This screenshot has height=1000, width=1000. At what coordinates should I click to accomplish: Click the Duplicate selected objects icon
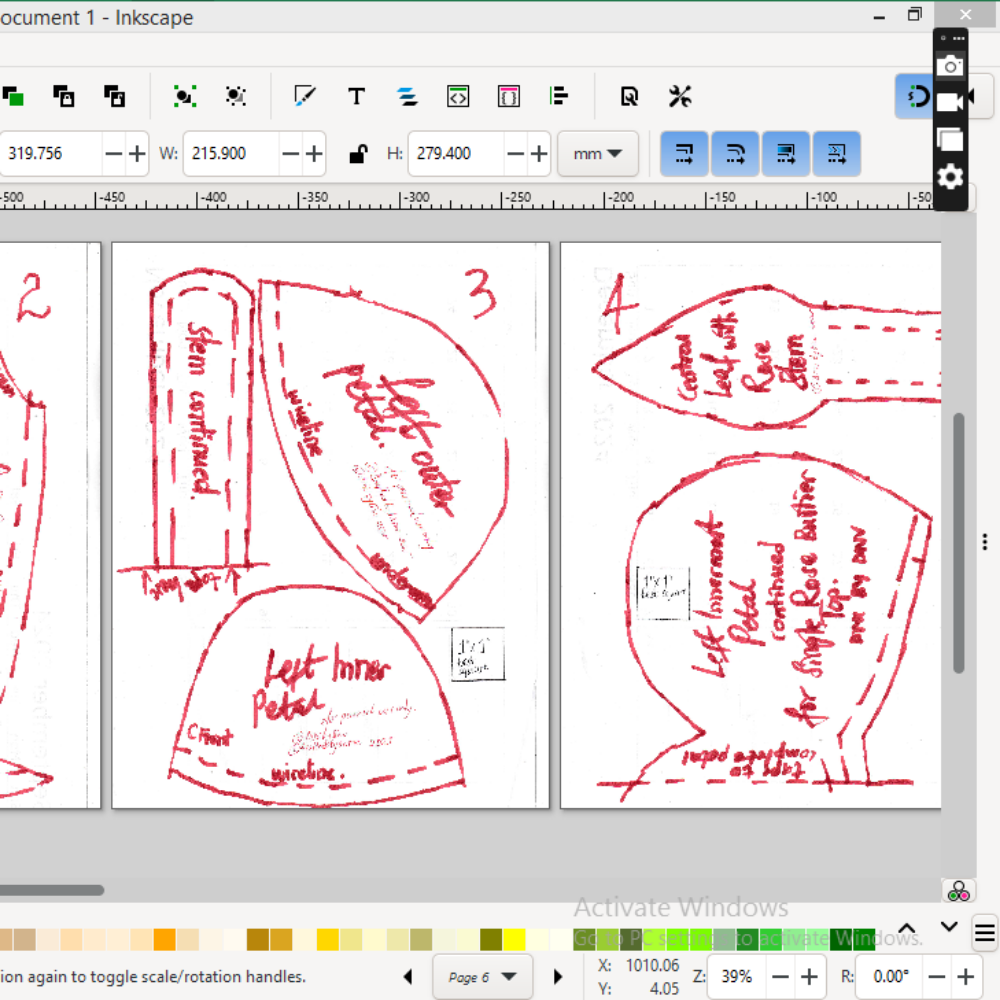13,97
